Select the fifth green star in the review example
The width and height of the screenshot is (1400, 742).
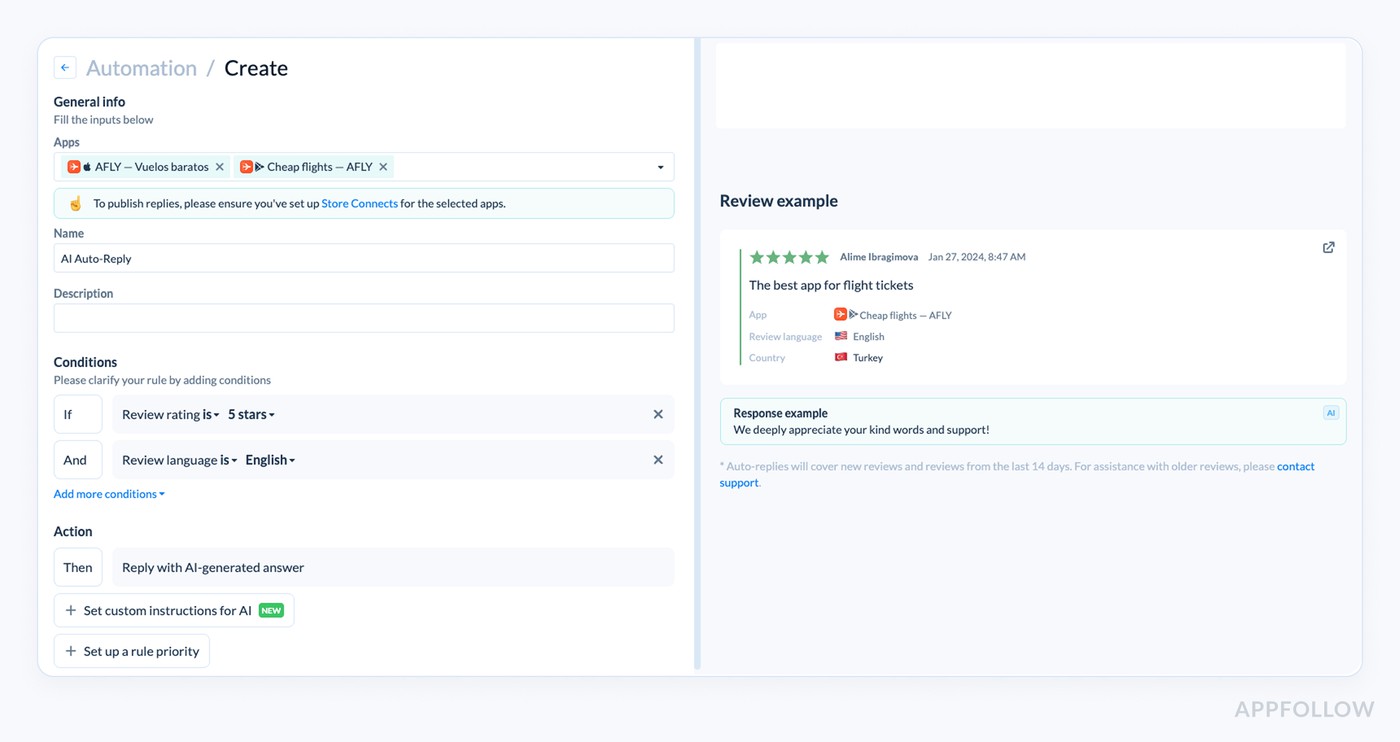pos(821,256)
